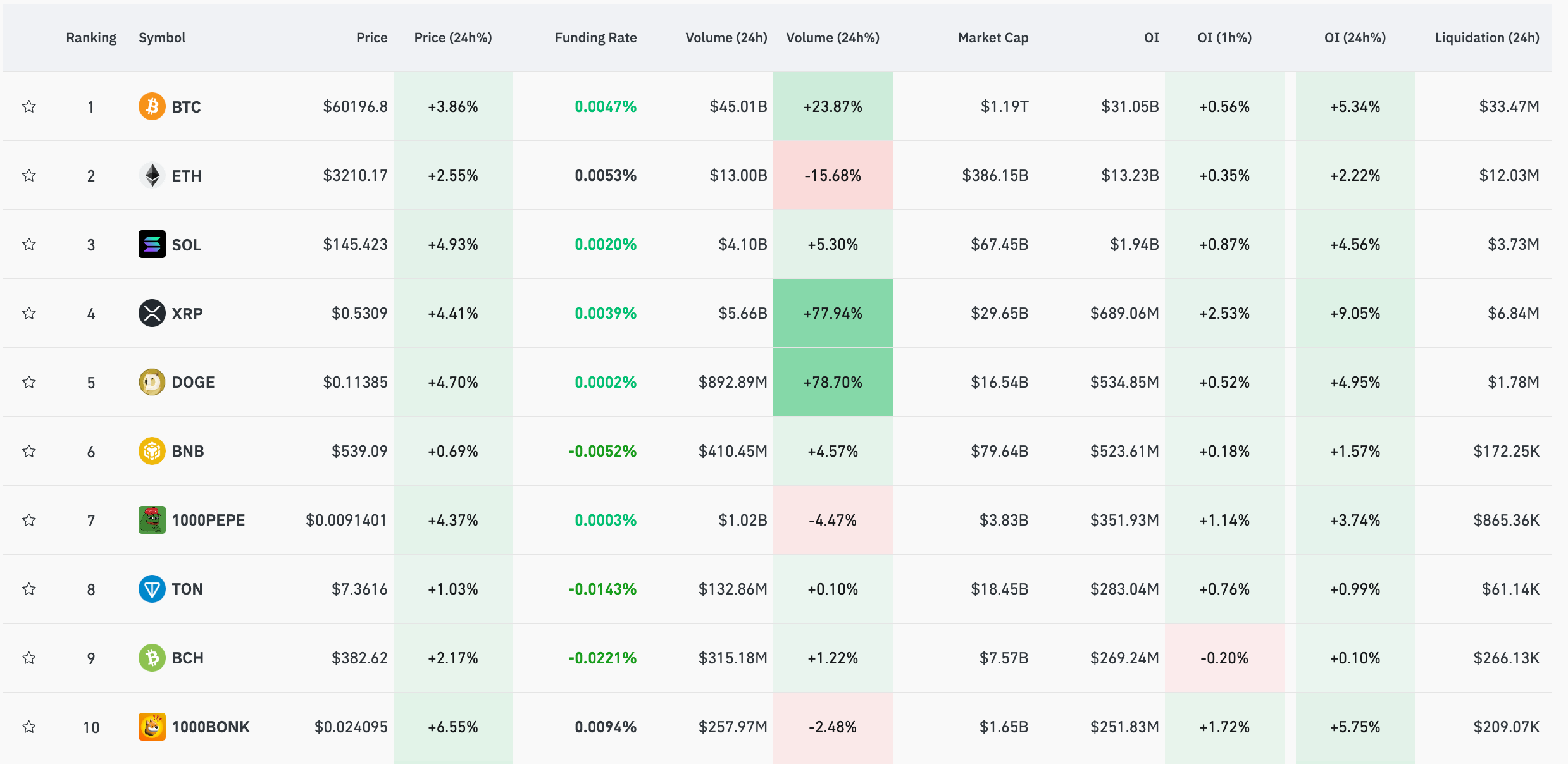The image size is (1568, 764).
Task: Sort by Volume (24h%) header
Action: point(833,38)
